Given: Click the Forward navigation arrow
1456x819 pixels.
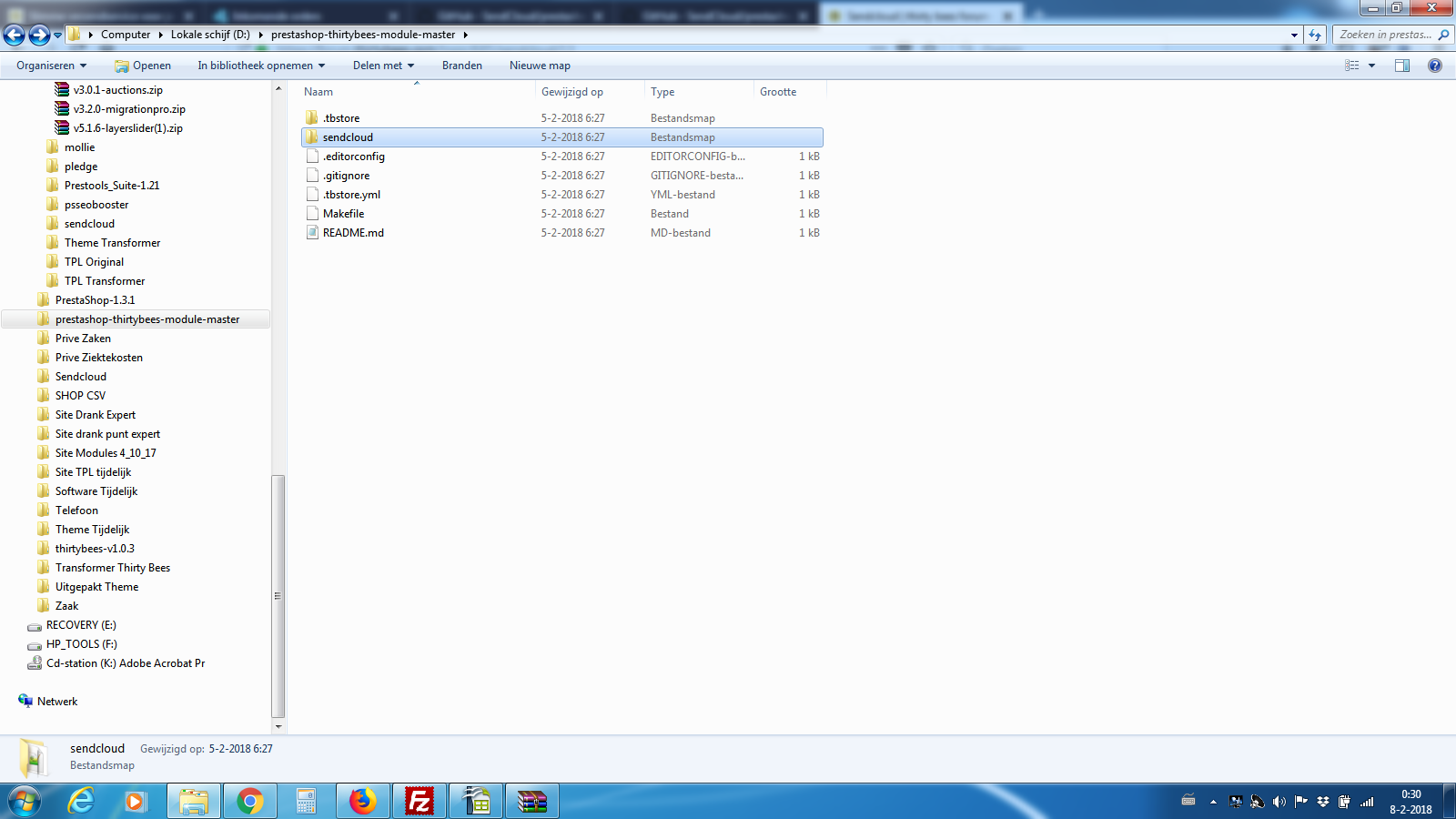Looking at the screenshot, I should 39,35.
